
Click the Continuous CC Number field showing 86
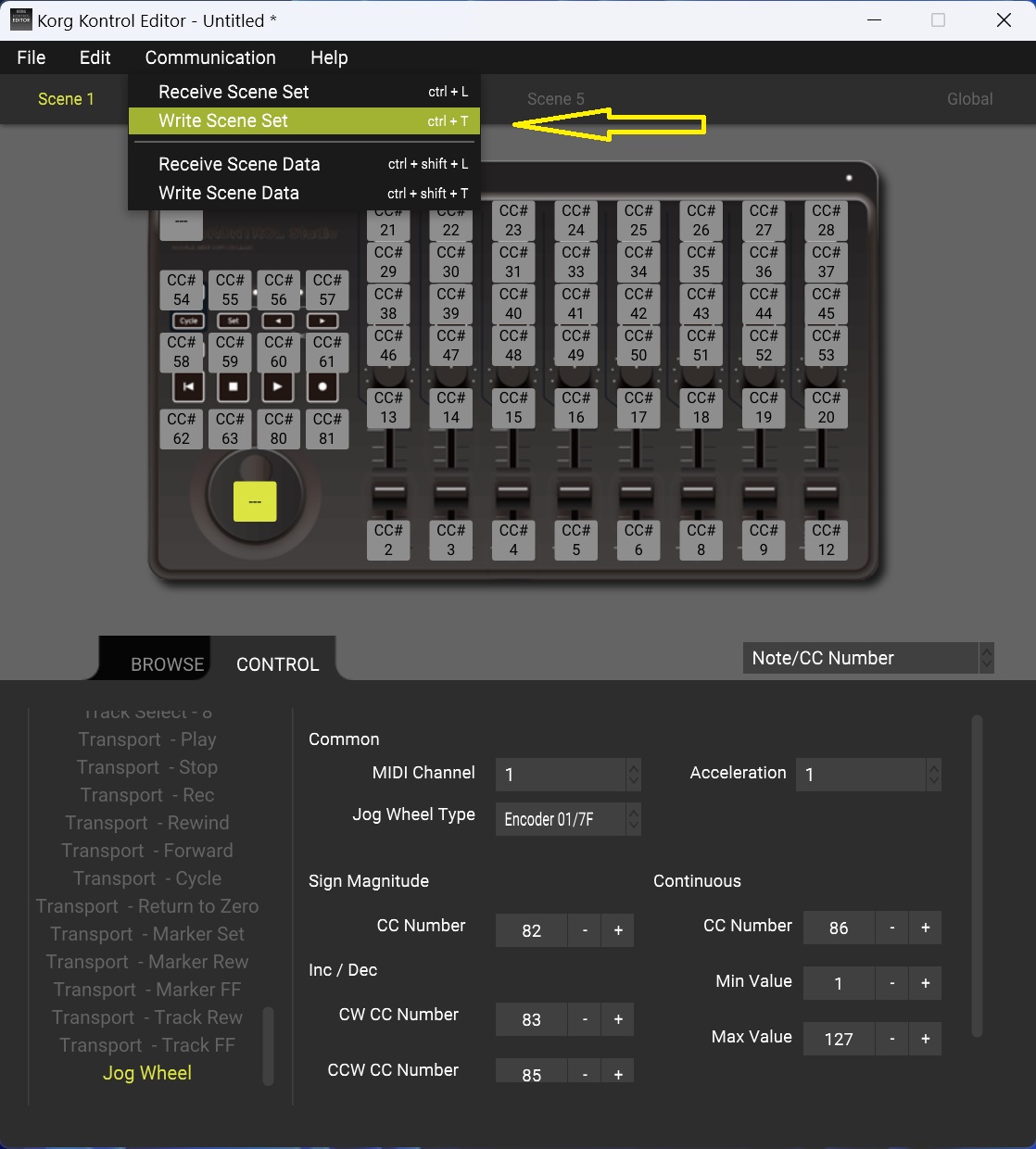click(x=839, y=928)
